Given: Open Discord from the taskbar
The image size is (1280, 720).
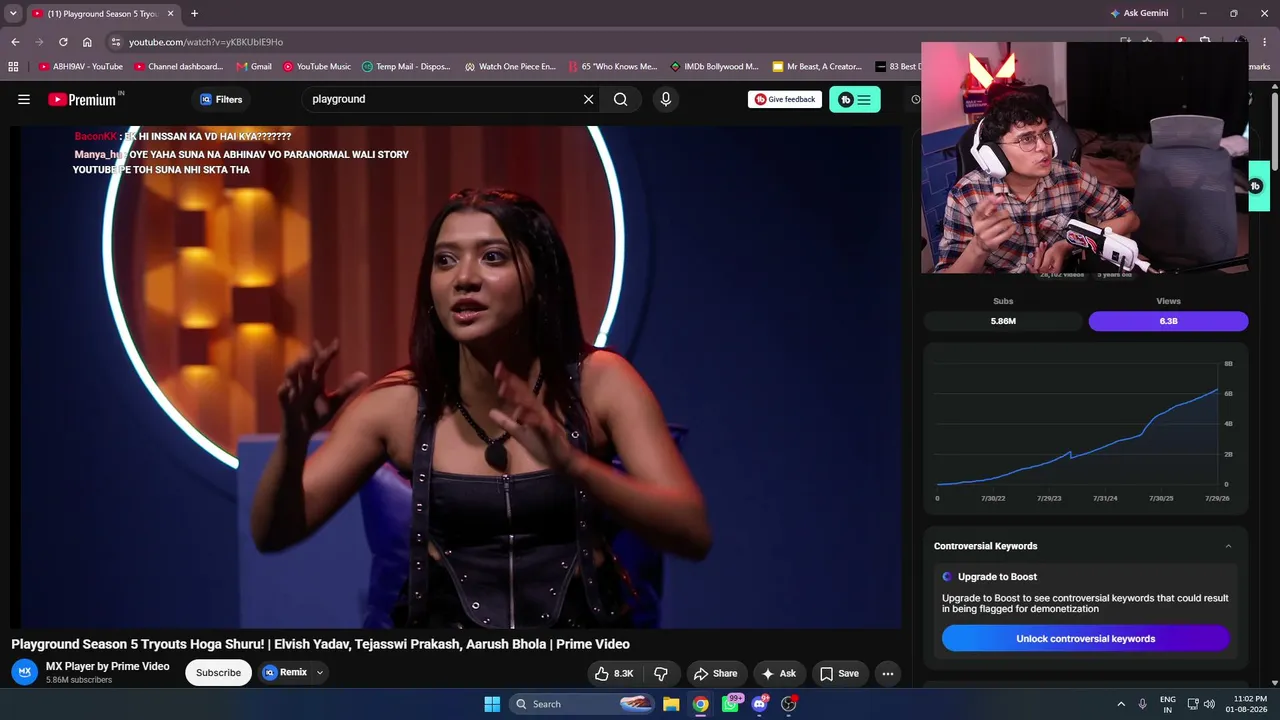Looking at the screenshot, I should [760, 704].
